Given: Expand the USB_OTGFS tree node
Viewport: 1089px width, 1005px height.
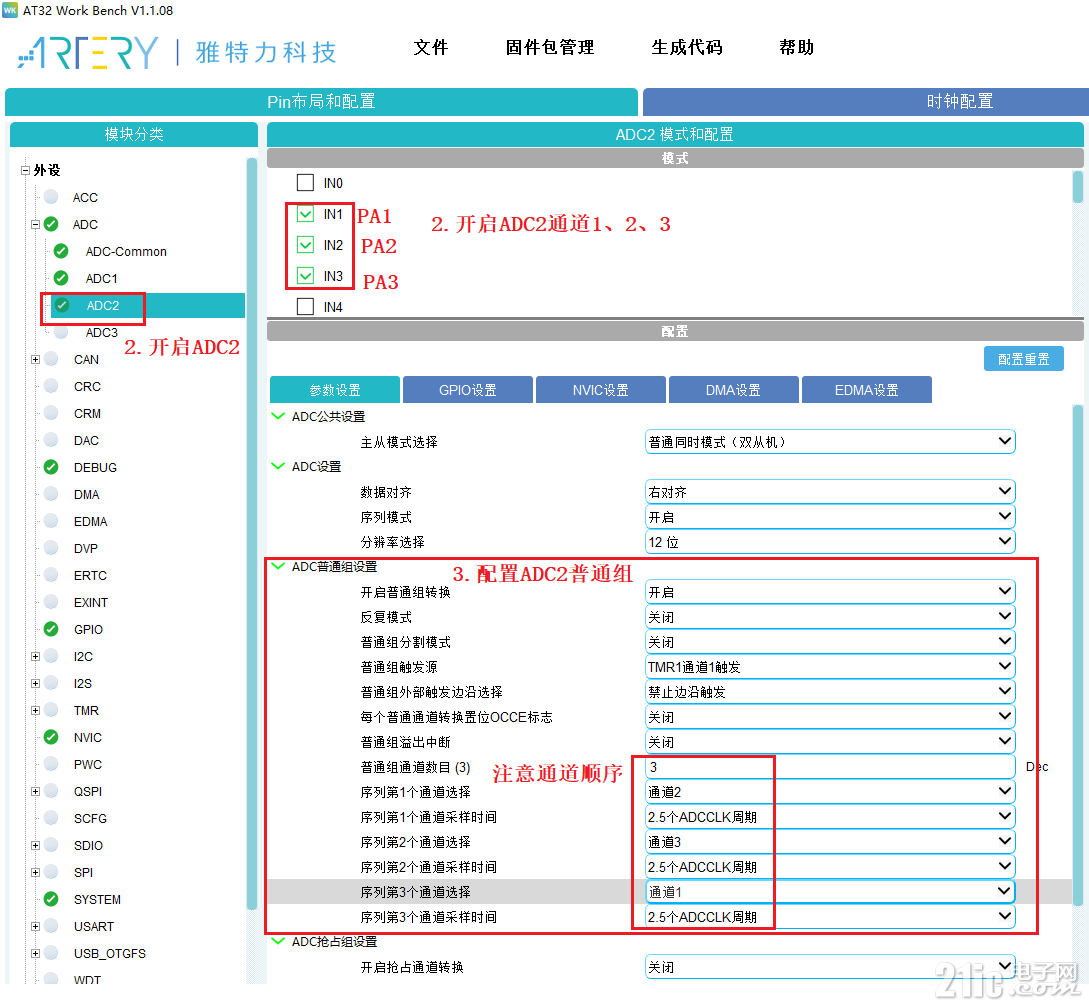Looking at the screenshot, I should click(x=35, y=953).
